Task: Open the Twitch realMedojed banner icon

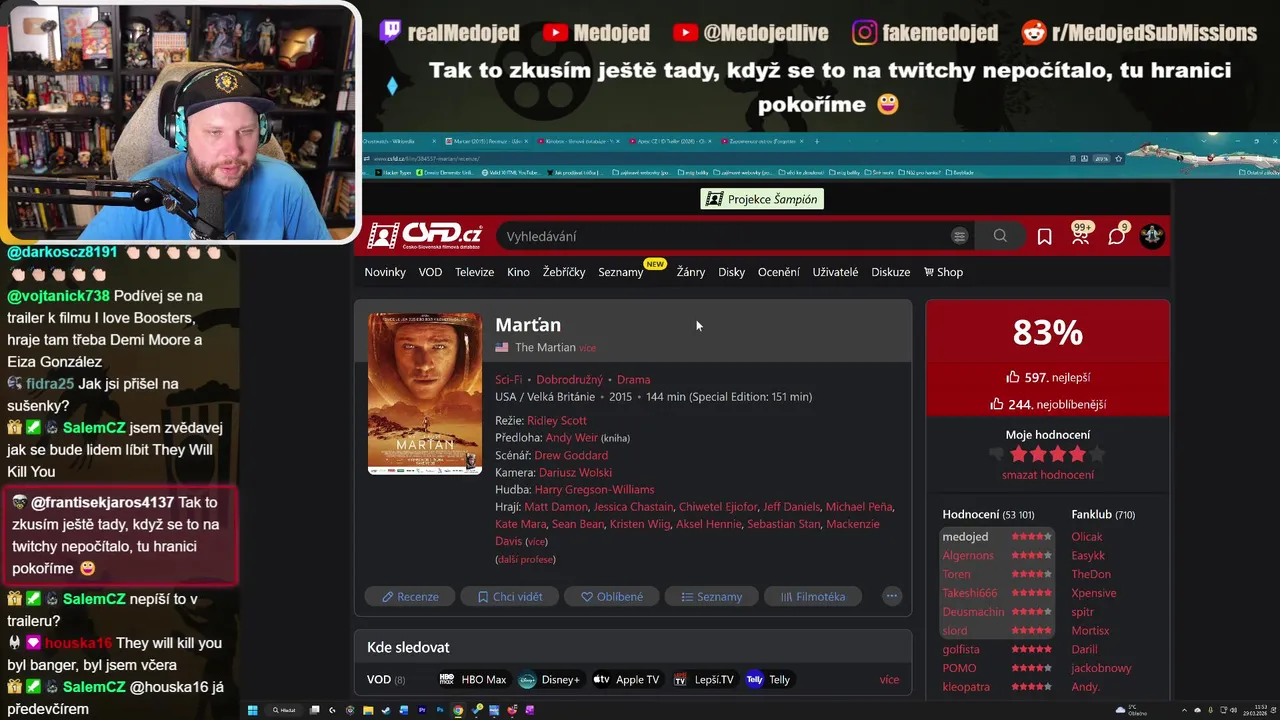Action: point(390,32)
